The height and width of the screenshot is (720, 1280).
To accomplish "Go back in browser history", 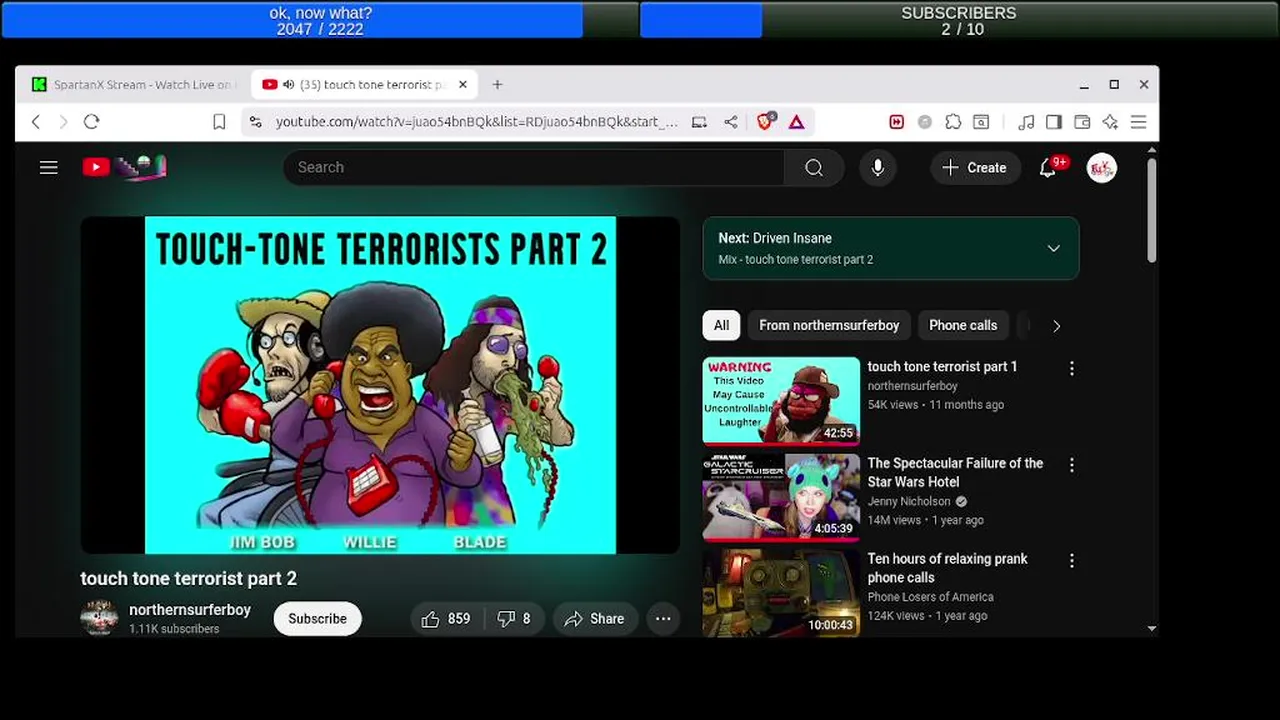I will point(36,122).
